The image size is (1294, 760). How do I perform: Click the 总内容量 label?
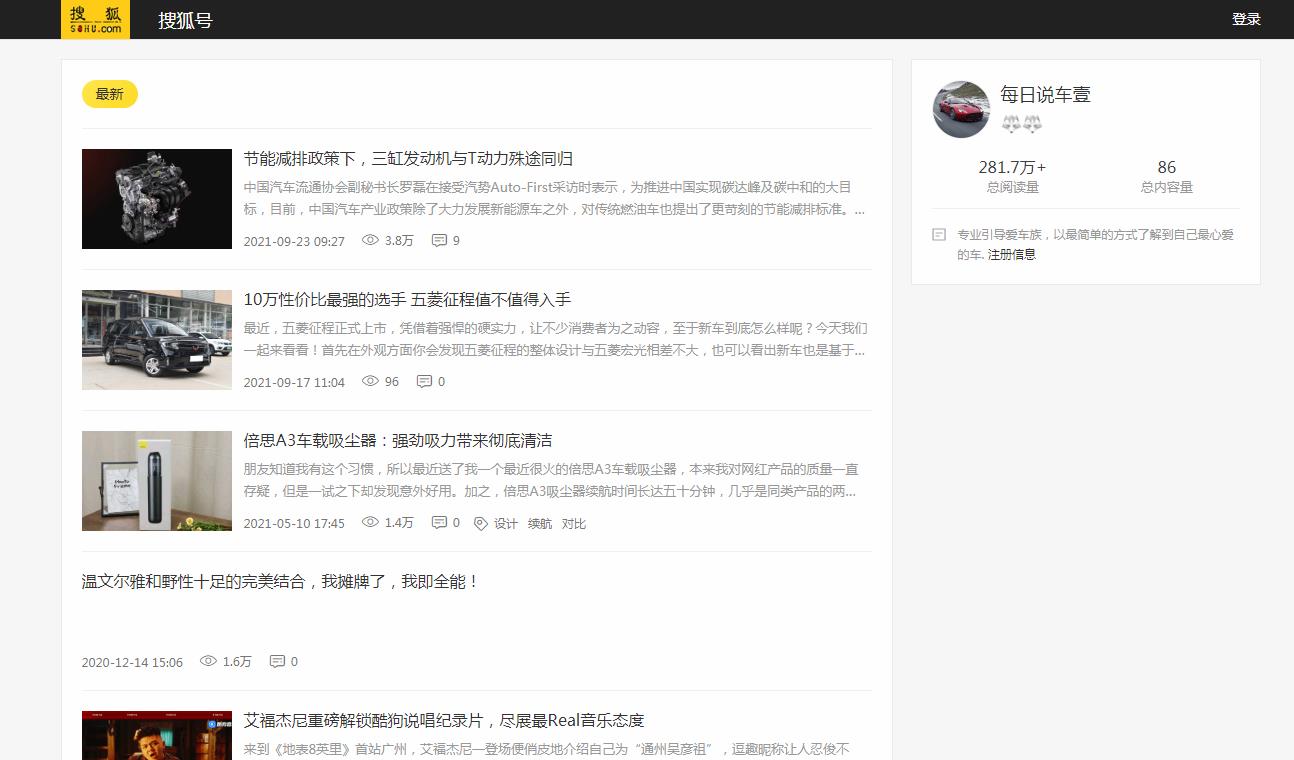(x=1167, y=187)
